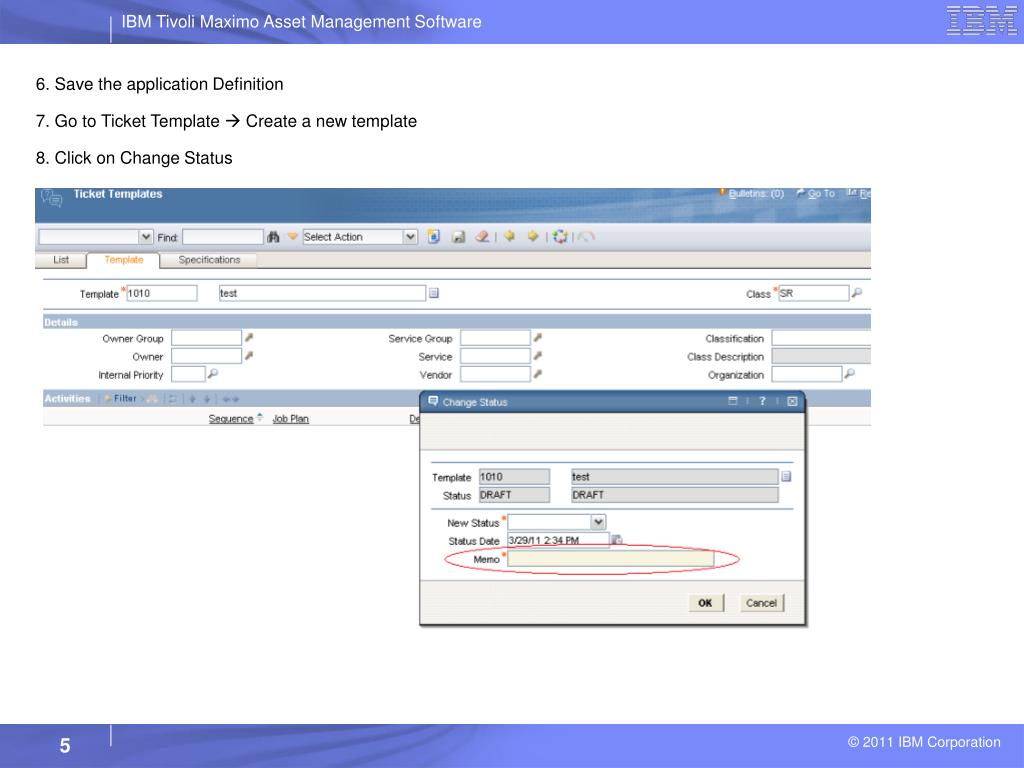Image resolution: width=1024 pixels, height=768 pixels.
Task: Go to the next record arrow
Action: (x=533, y=236)
